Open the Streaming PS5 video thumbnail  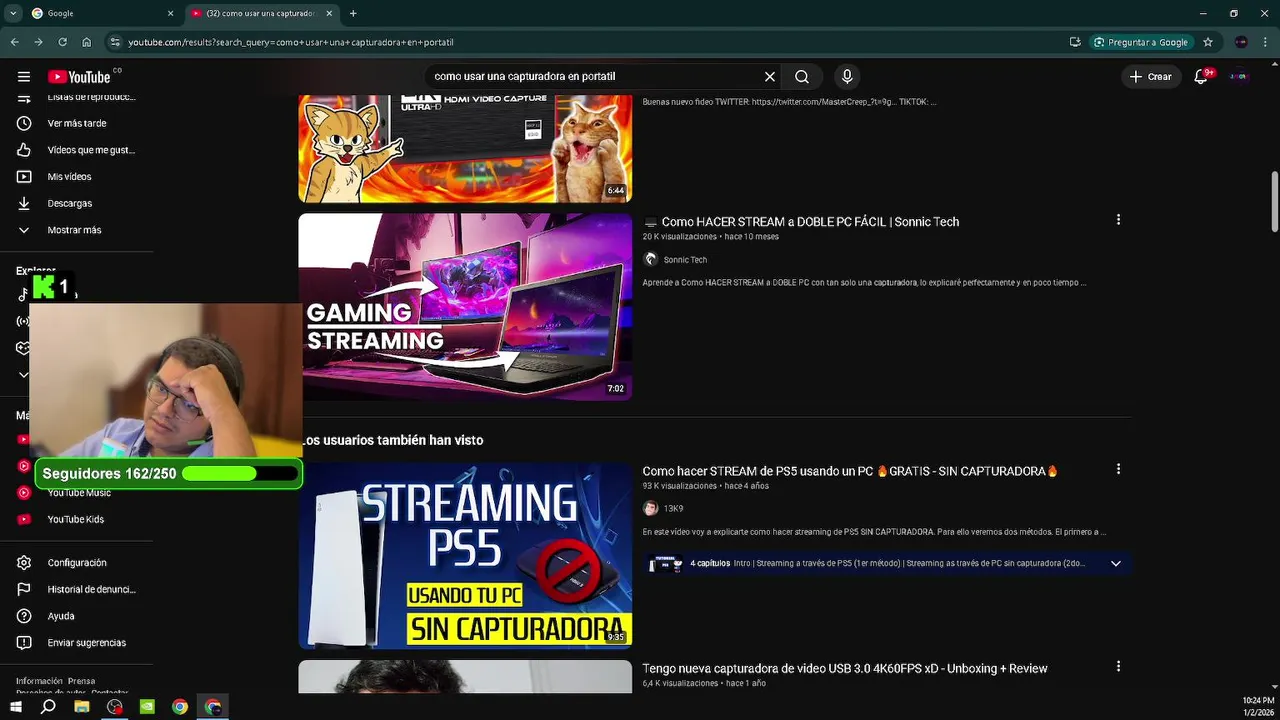[465, 555]
